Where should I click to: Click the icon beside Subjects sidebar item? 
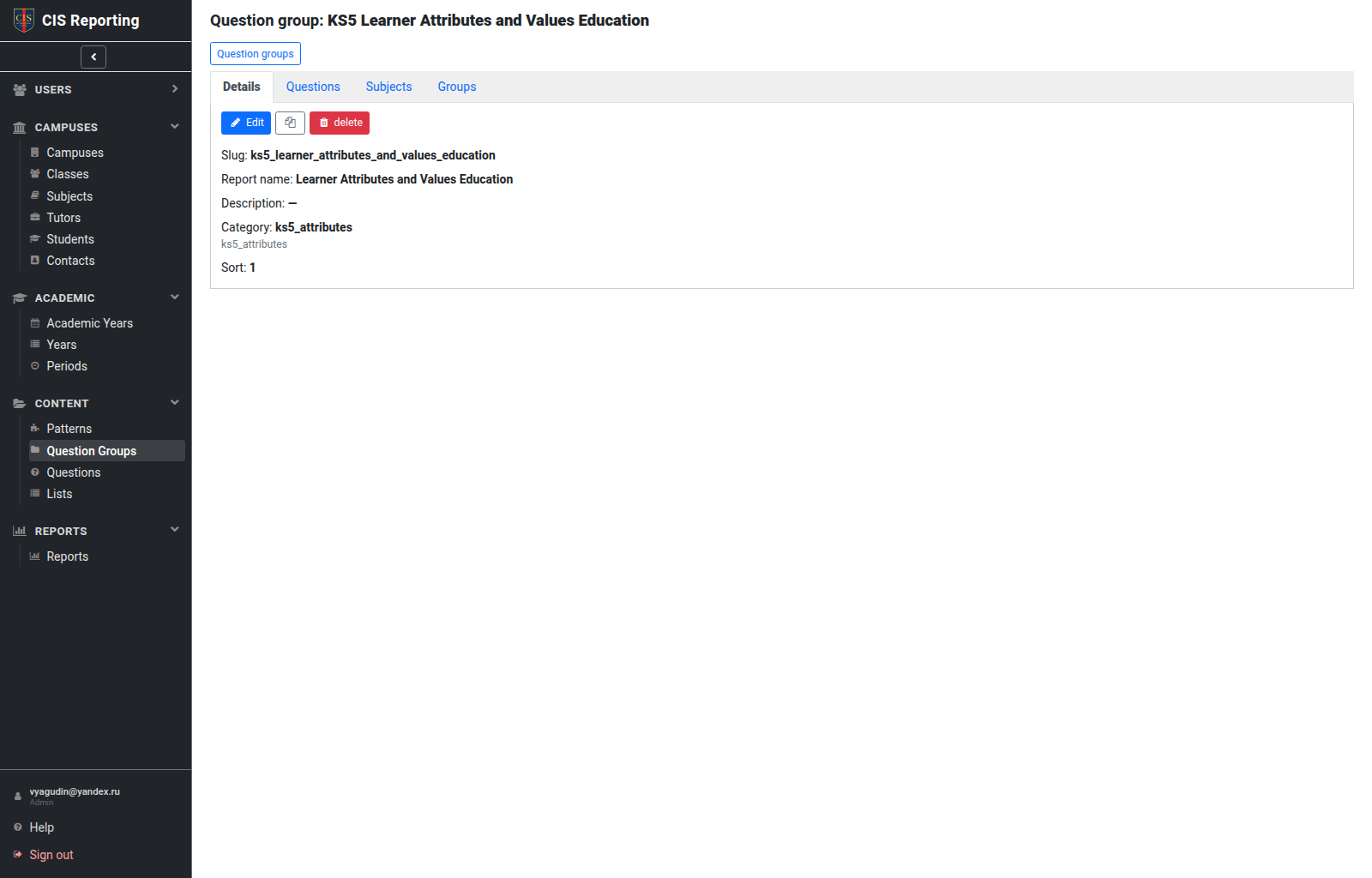pyautogui.click(x=35, y=195)
